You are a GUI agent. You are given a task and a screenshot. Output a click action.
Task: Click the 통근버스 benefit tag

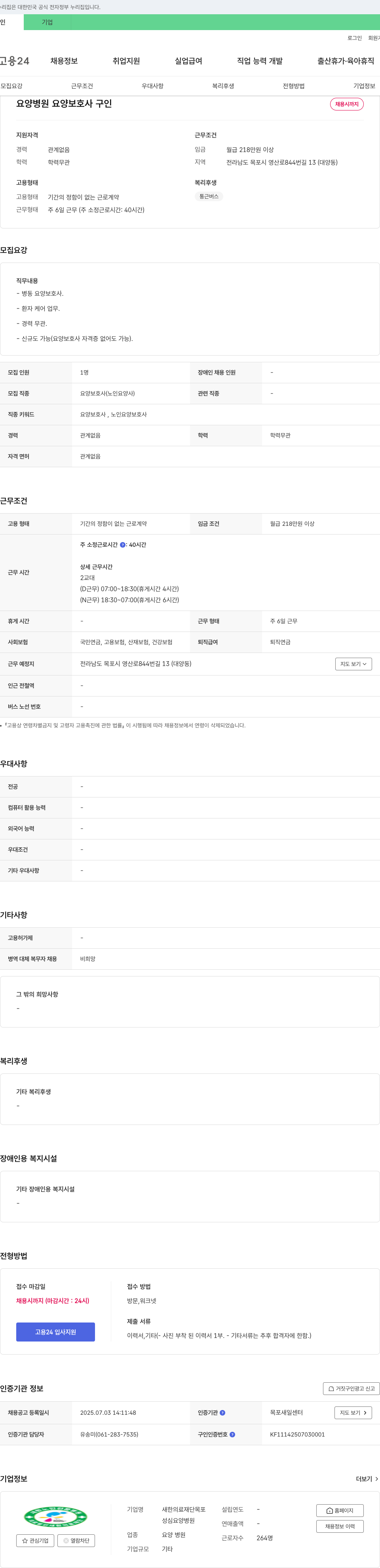[x=209, y=197]
